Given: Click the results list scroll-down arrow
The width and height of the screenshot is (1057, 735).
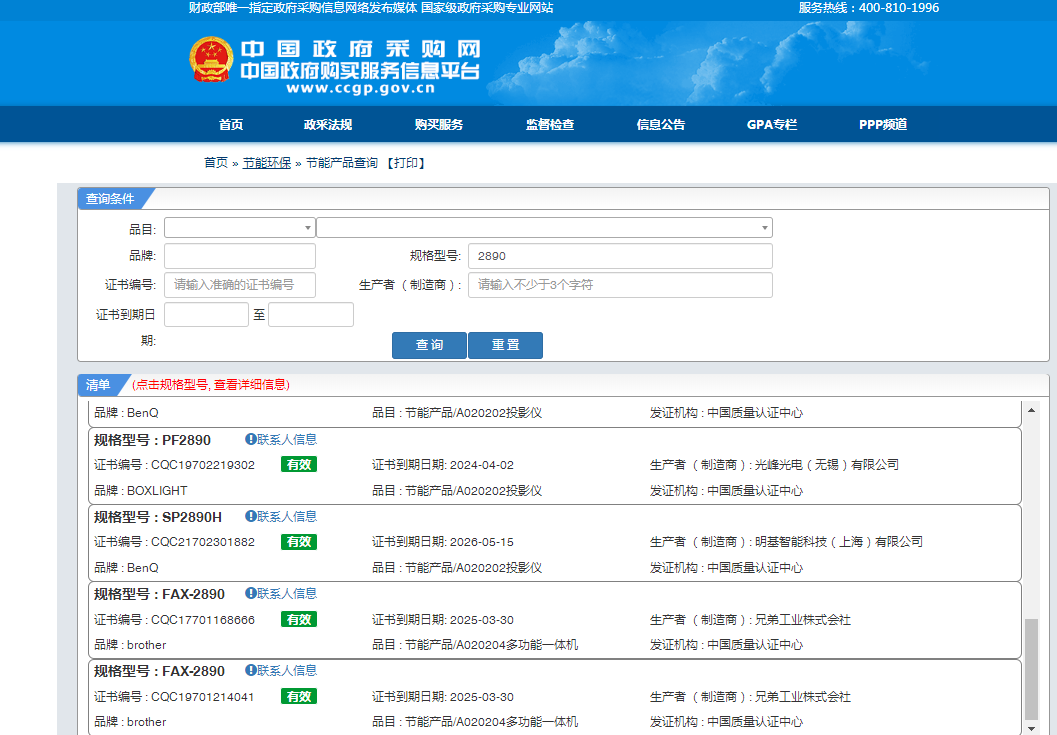Looking at the screenshot, I should tap(1031, 728).
